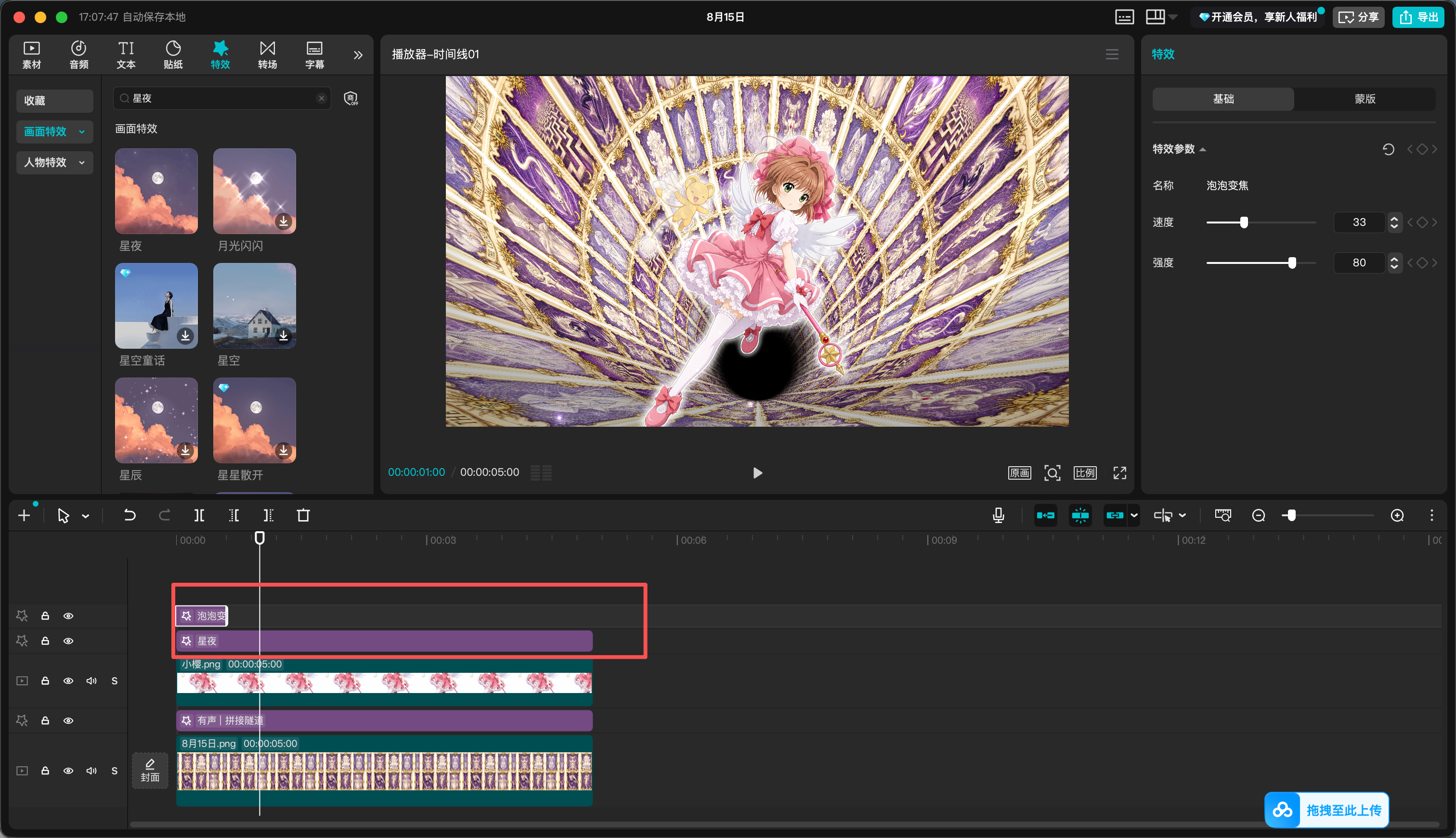The image size is (1456, 838).
Task: Download the 月光闪闪 effect
Action: tap(284, 221)
